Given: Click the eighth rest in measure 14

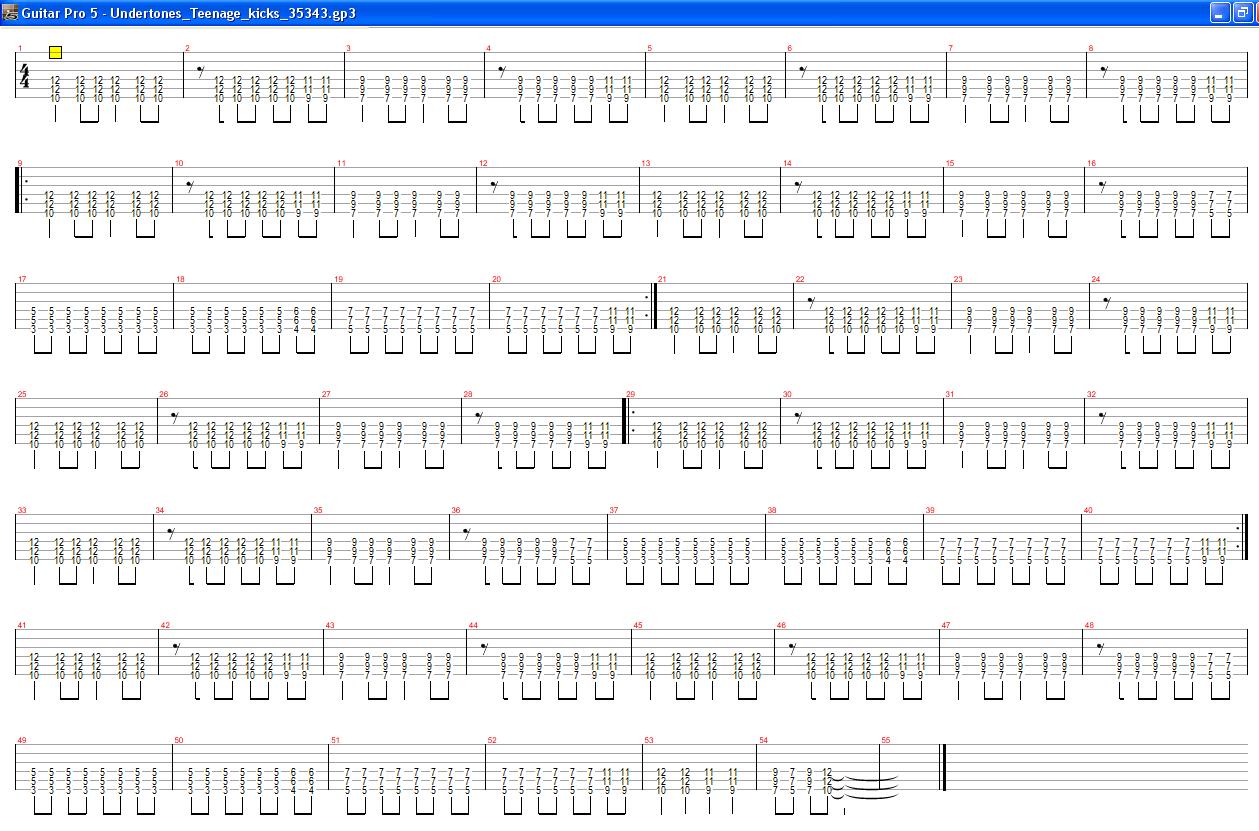Looking at the screenshot, I should tap(798, 186).
